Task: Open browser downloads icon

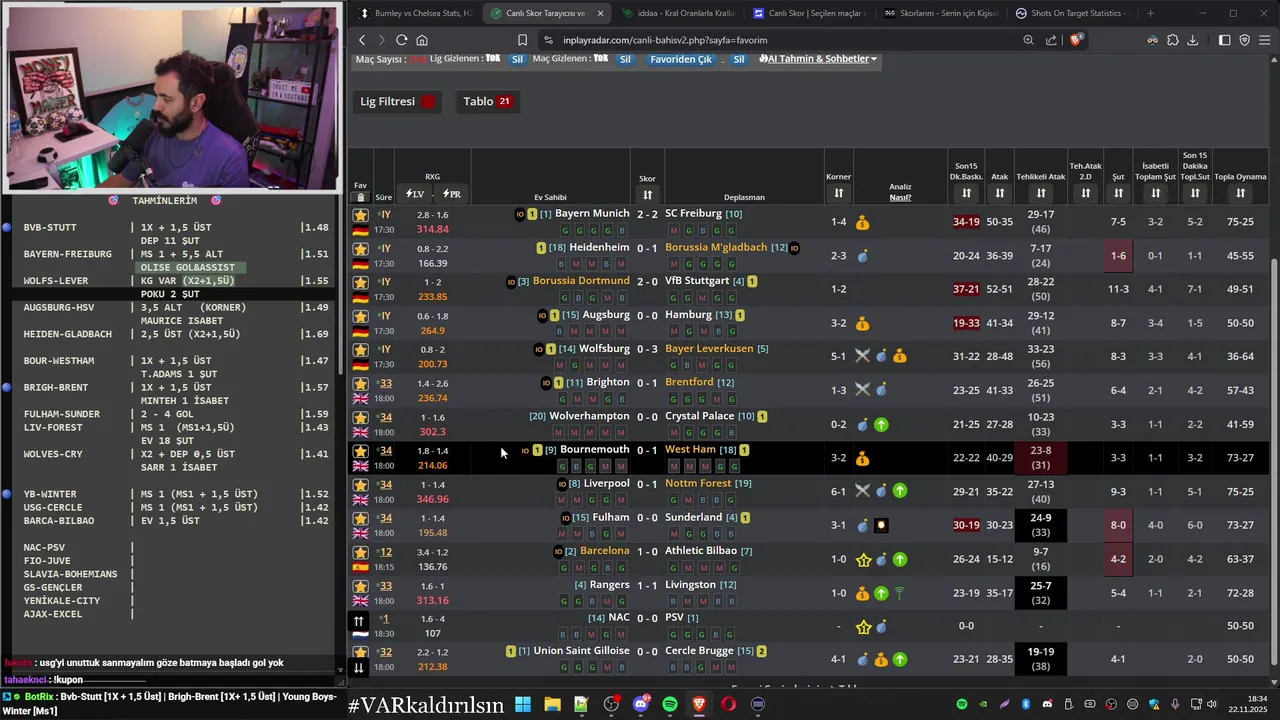Action: [x=1192, y=40]
